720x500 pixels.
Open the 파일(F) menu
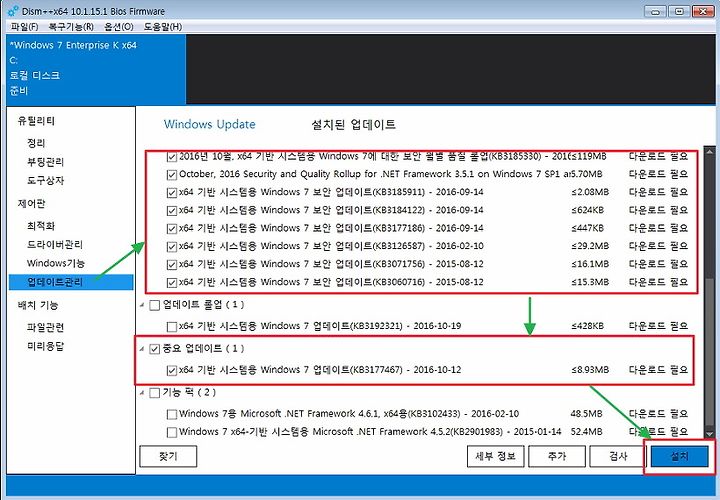point(24,27)
